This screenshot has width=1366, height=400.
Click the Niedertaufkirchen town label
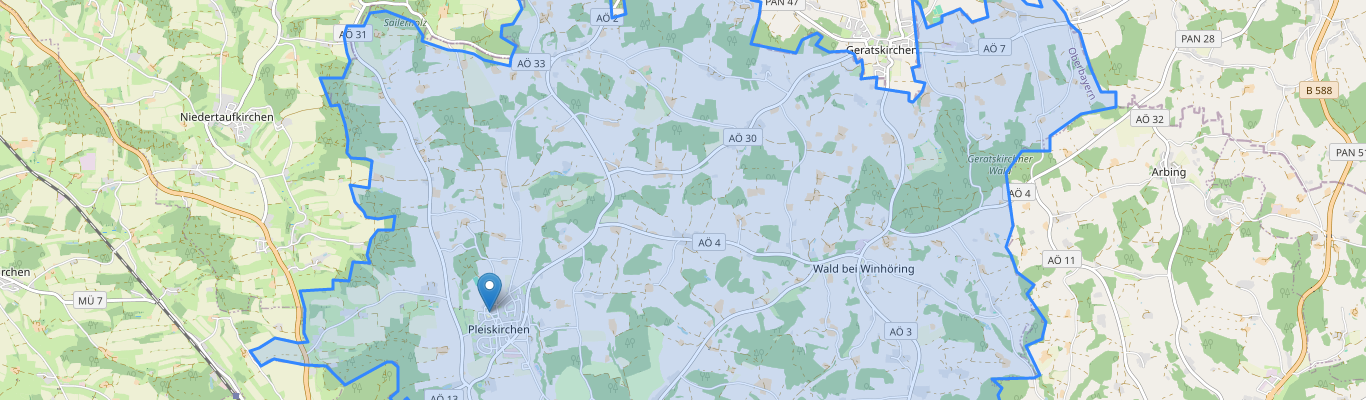226,118
